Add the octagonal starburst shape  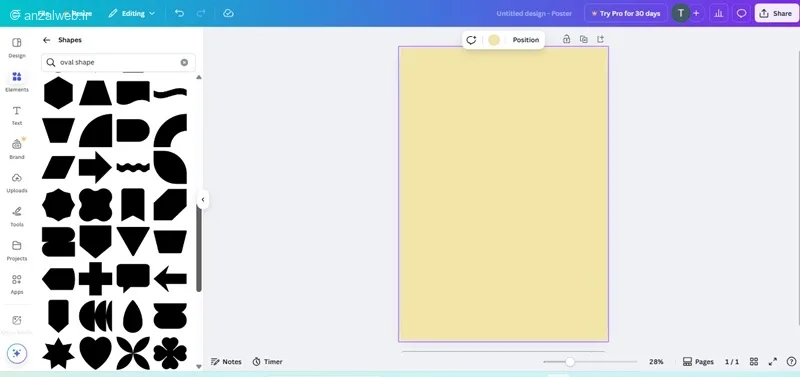pyautogui.click(x=58, y=205)
